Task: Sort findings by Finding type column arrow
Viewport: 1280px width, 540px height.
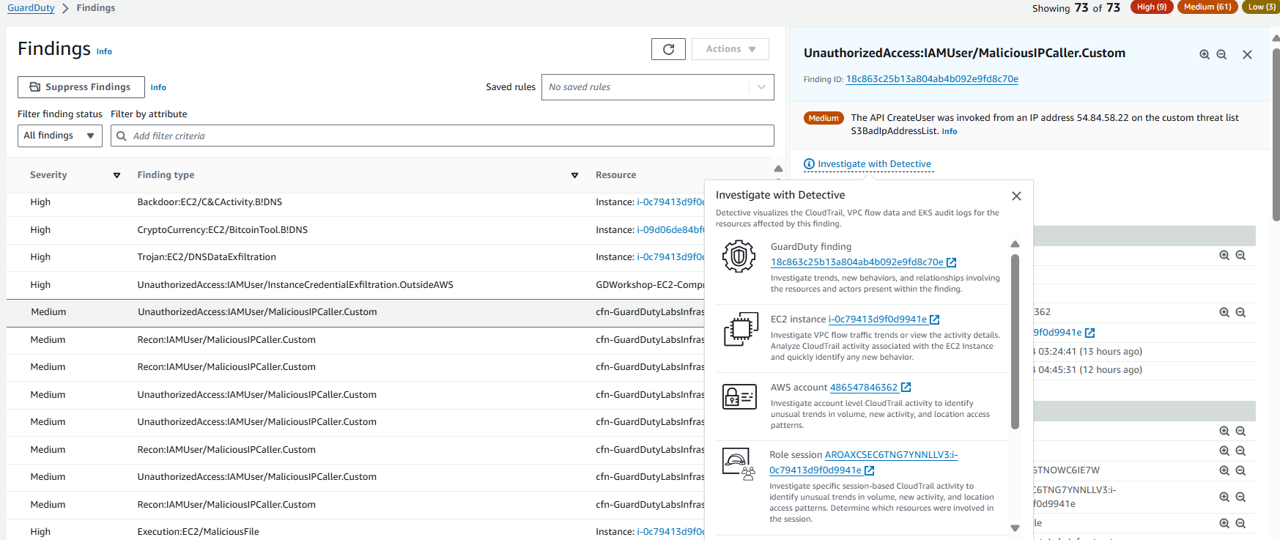Action: pos(574,175)
